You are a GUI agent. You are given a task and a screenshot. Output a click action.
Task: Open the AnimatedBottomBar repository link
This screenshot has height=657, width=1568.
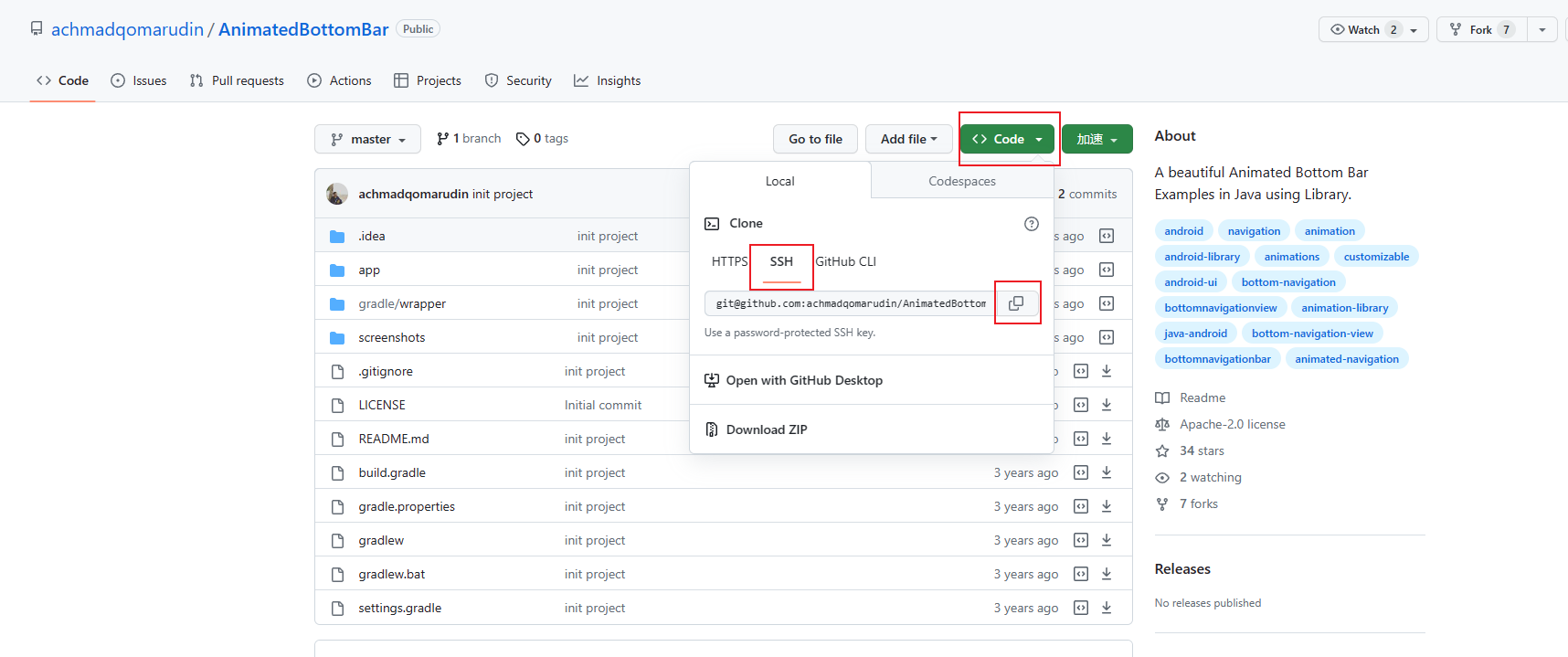coord(303,29)
